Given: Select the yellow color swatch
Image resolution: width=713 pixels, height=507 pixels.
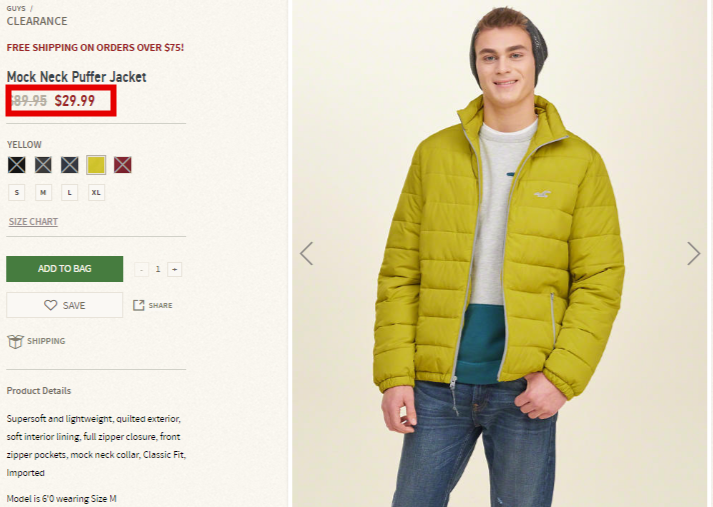Looking at the screenshot, I should 96,165.
